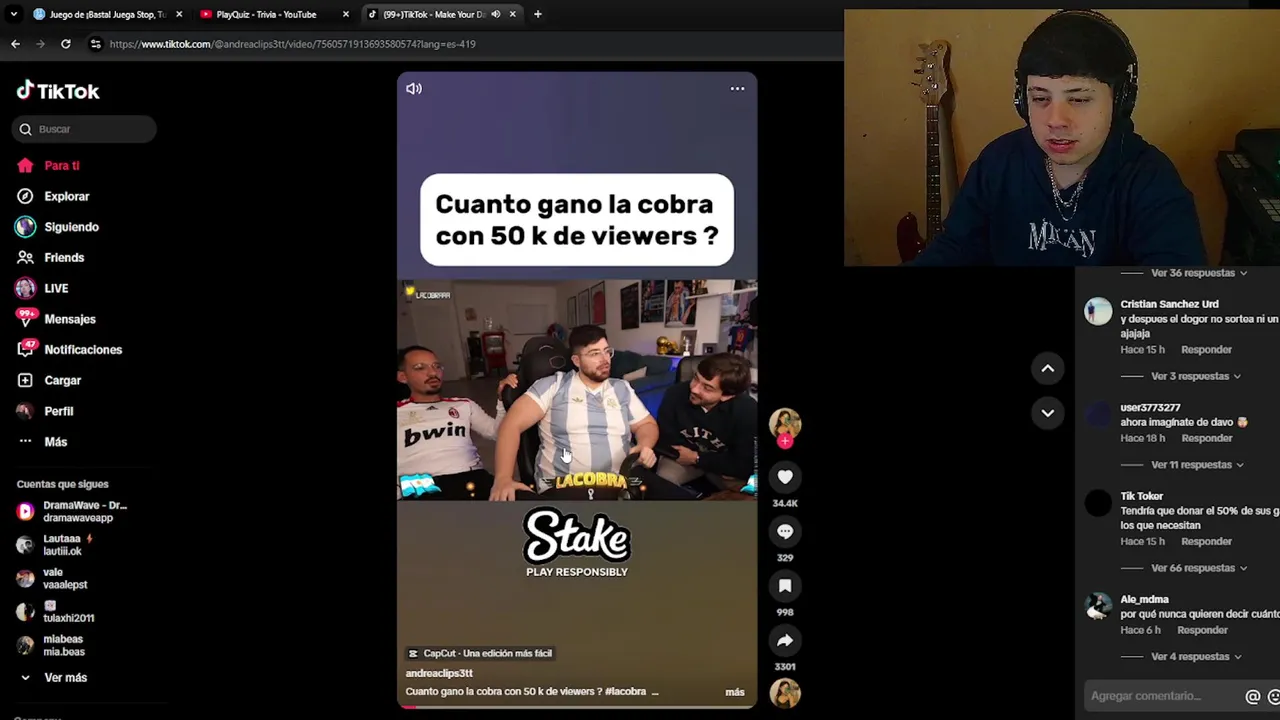Like the video with the heart icon

785,478
